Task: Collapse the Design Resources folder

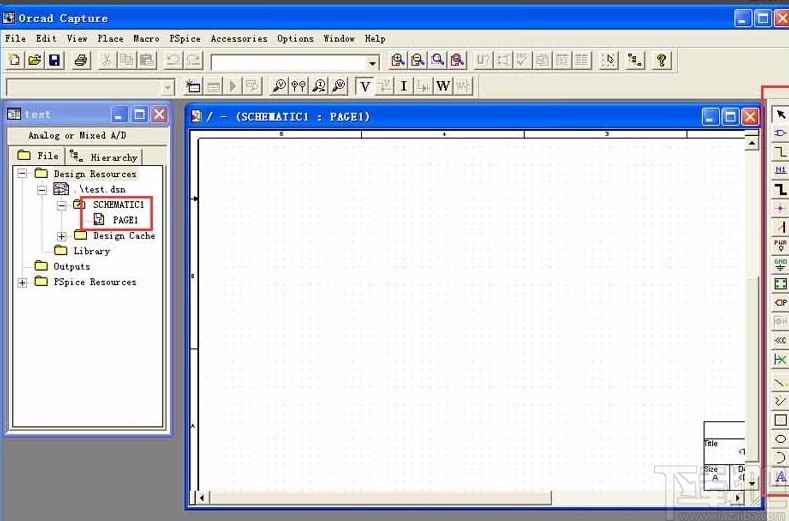Action: pos(22,174)
